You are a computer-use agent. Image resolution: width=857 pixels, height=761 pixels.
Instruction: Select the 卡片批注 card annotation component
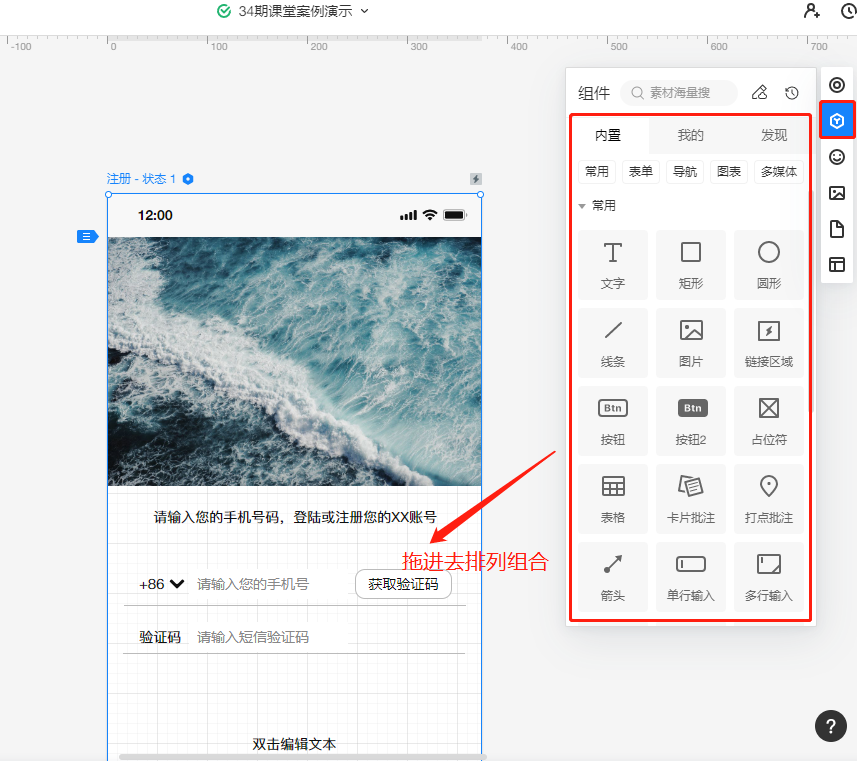(691, 500)
